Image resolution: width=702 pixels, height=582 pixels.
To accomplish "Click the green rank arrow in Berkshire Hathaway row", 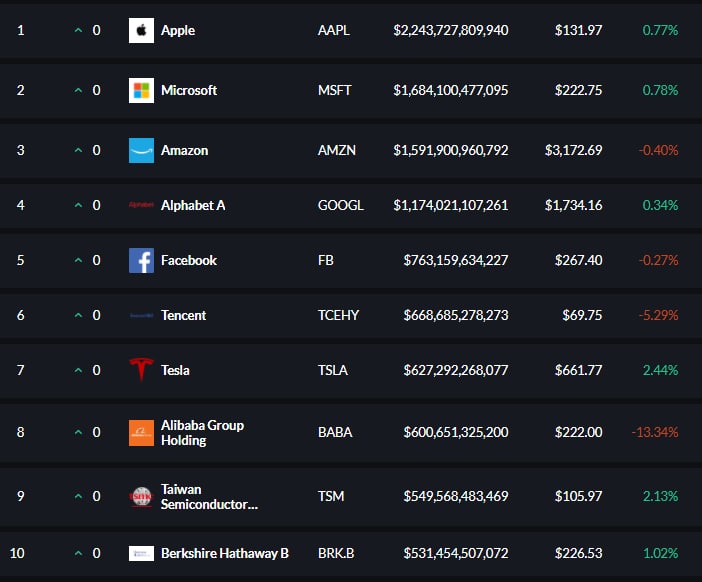I will click(x=78, y=553).
